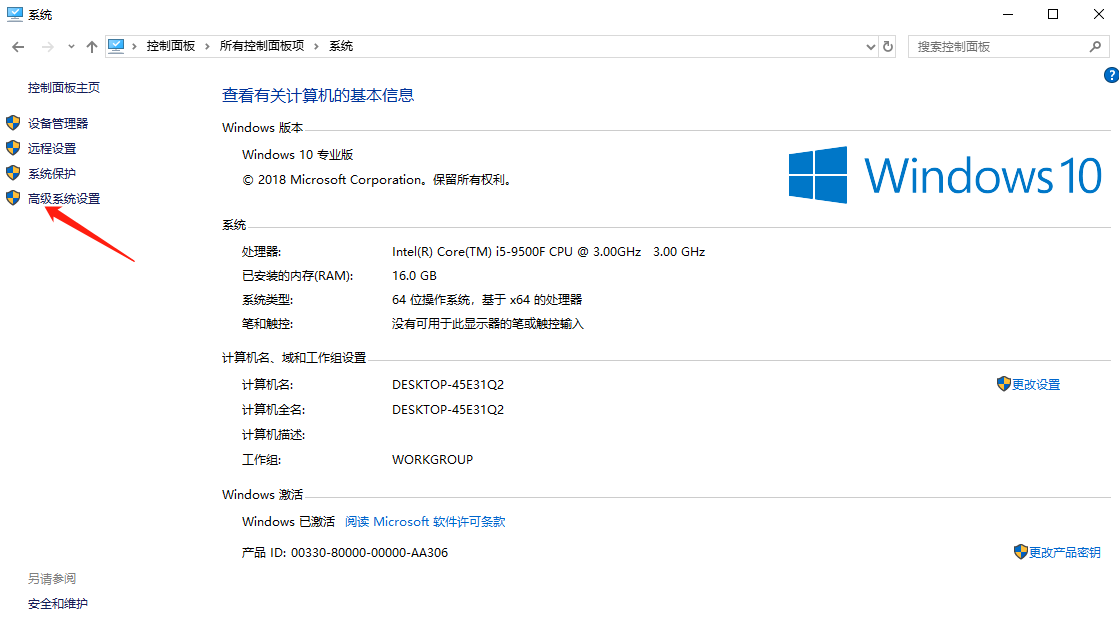This screenshot has height=630, width=1119.
Task: Open help via the blue question mark icon
Action: pos(1110,75)
